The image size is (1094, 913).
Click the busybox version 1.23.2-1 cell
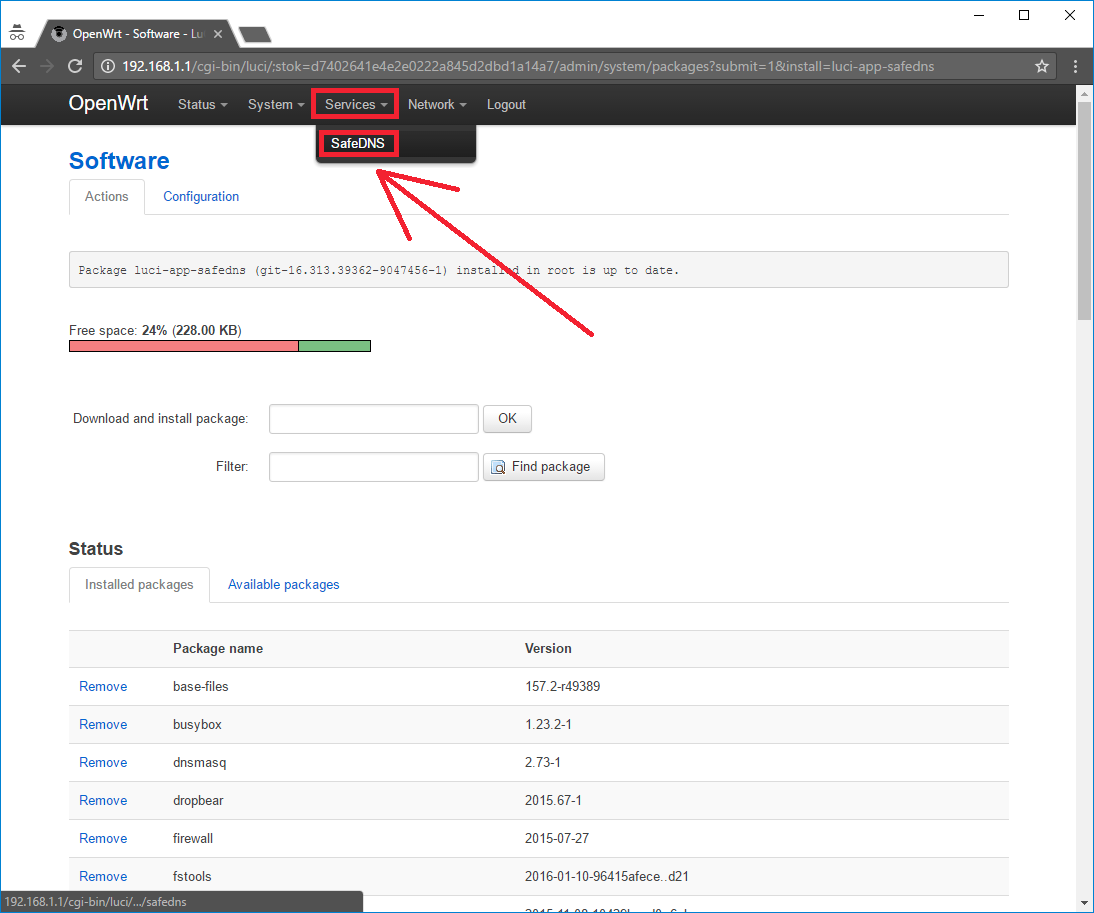click(x=548, y=725)
